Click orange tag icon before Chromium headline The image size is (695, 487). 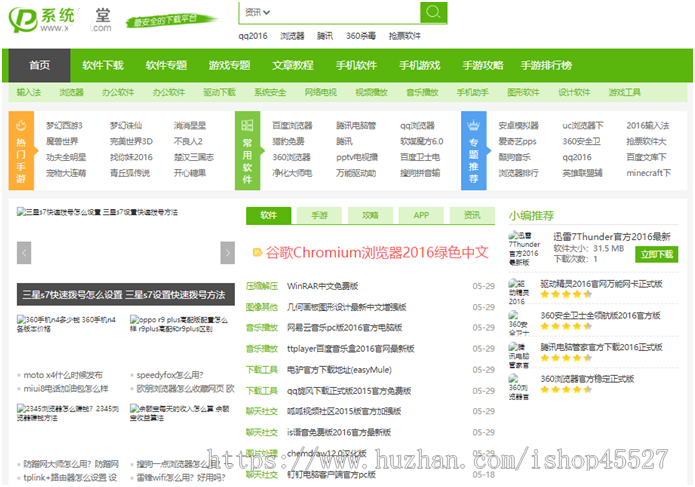(x=258, y=253)
